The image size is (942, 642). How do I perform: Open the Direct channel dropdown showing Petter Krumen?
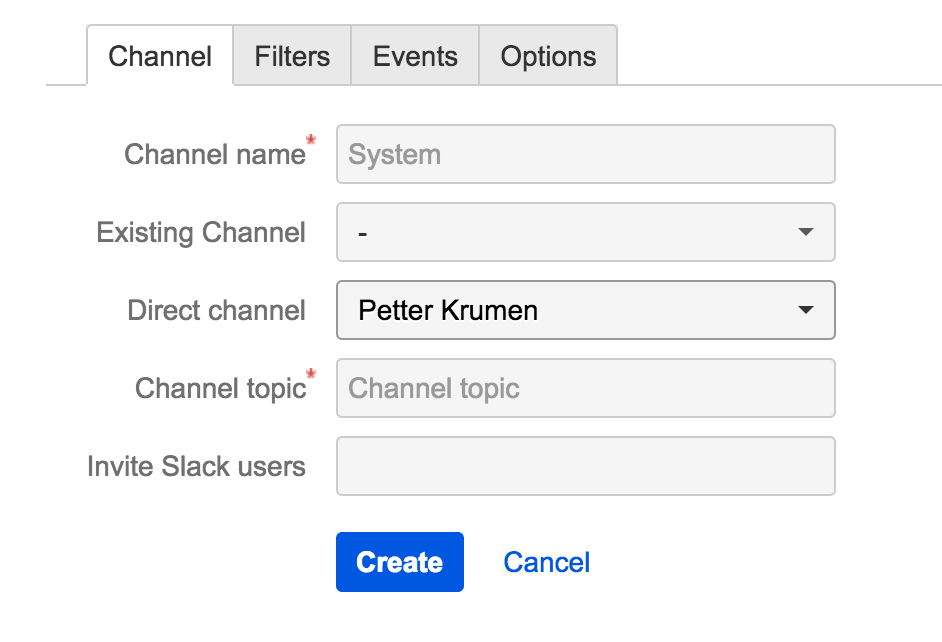(x=570, y=310)
